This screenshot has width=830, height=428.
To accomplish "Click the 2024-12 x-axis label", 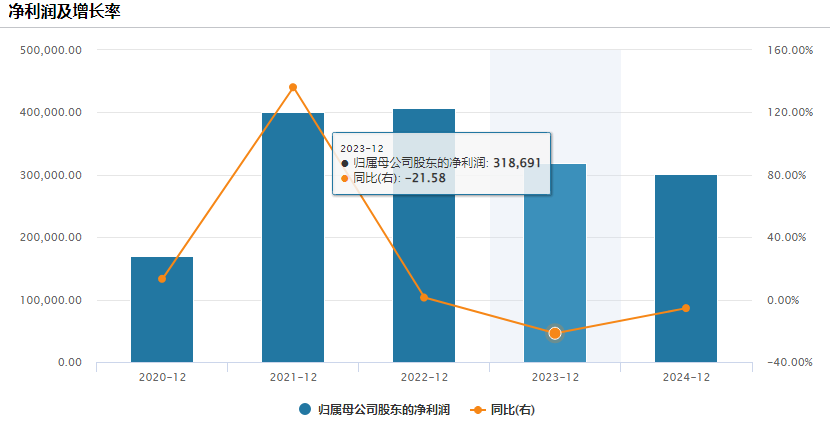I will click(x=686, y=377).
